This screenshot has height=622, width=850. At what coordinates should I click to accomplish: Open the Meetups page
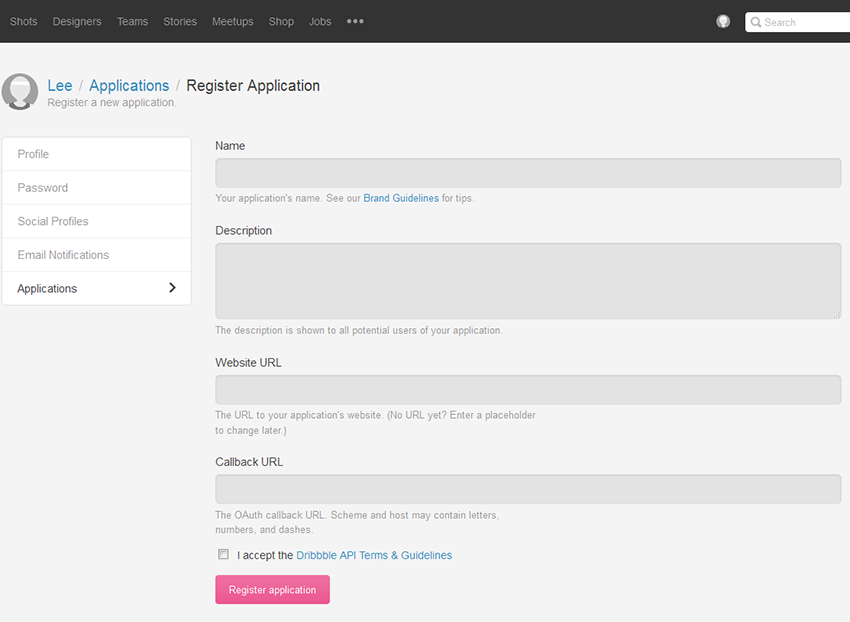233,21
